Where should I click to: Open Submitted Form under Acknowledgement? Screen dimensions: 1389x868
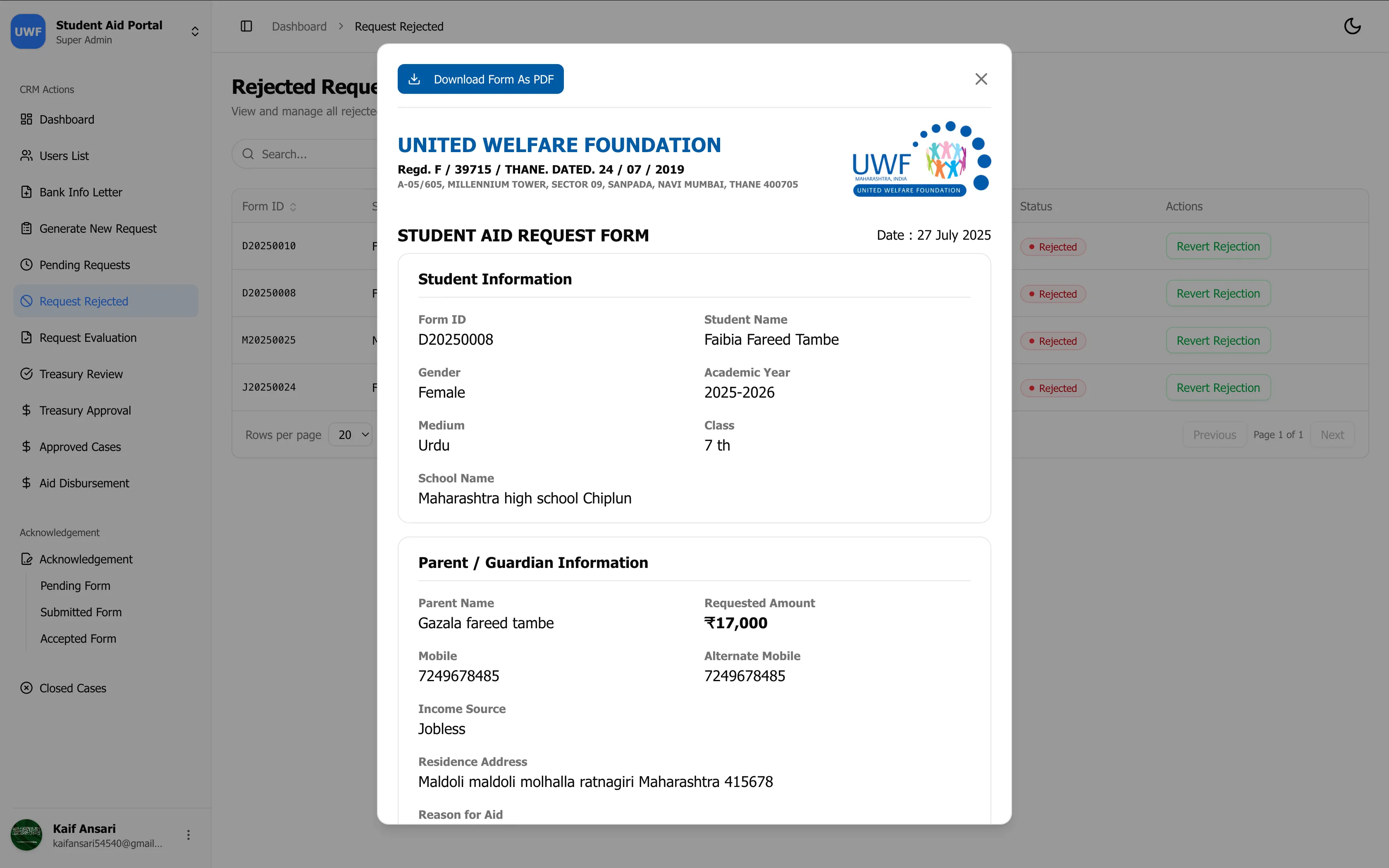click(81, 612)
